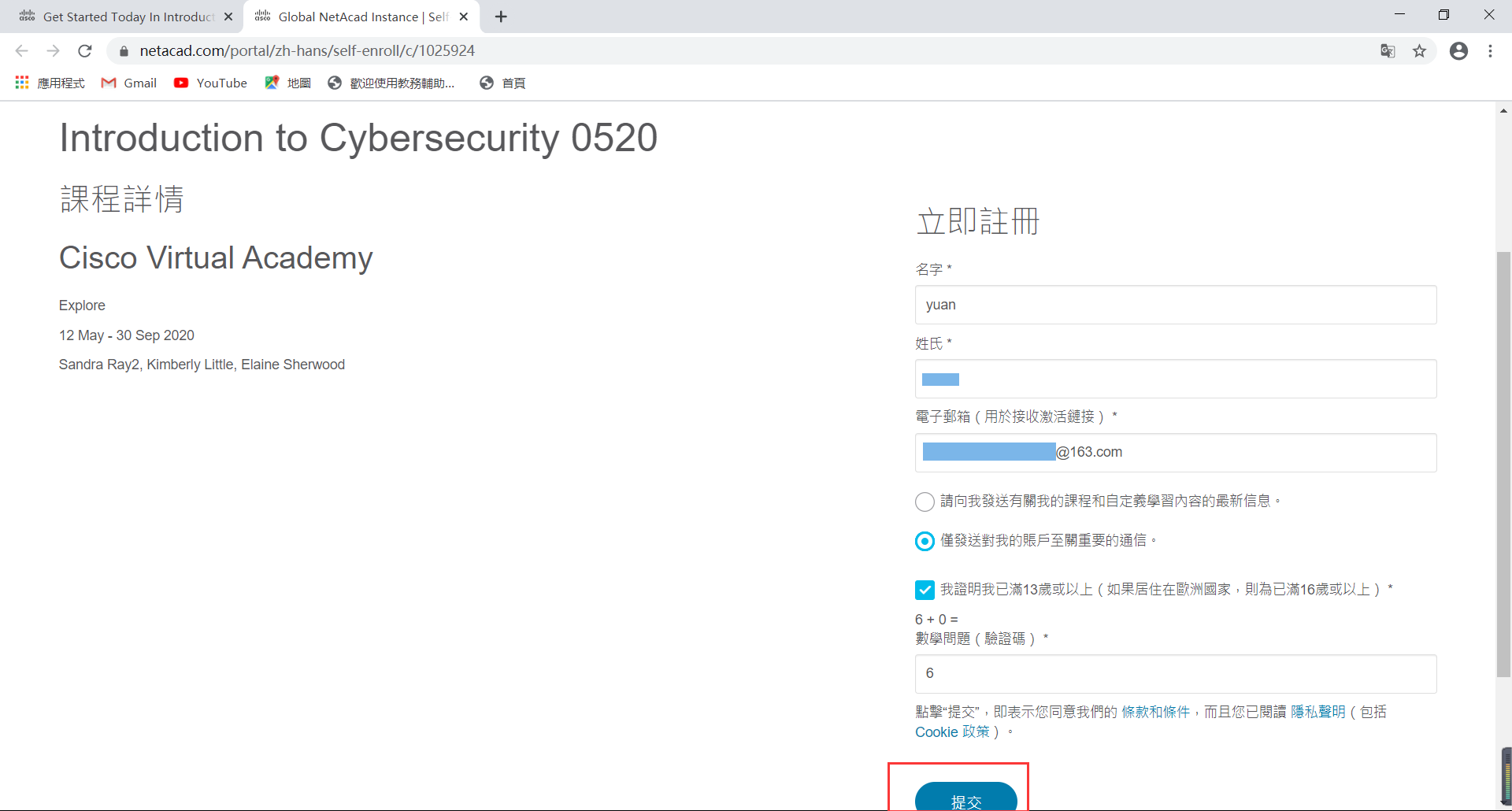Viewport: 1512px width, 811px height.
Task: Uncheck the age 13 or older checkbox
Action: [x=925, y=590]
